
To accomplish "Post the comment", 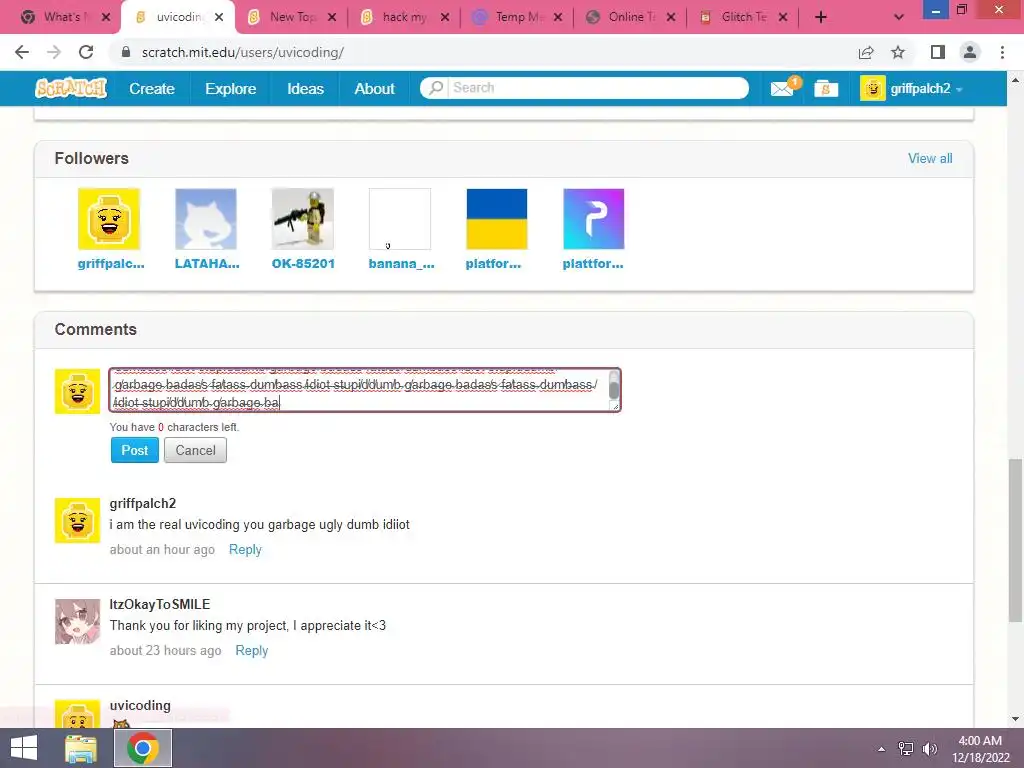I will point(135,450).
